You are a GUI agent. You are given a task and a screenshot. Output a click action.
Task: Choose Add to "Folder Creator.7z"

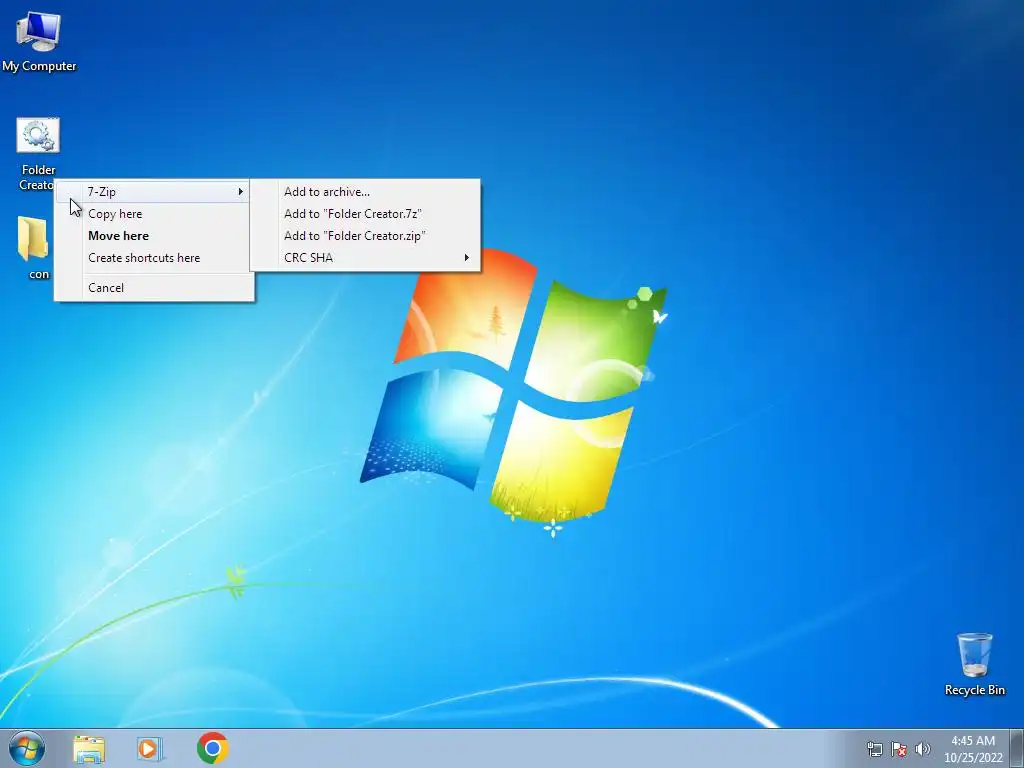tap(366, 214)
